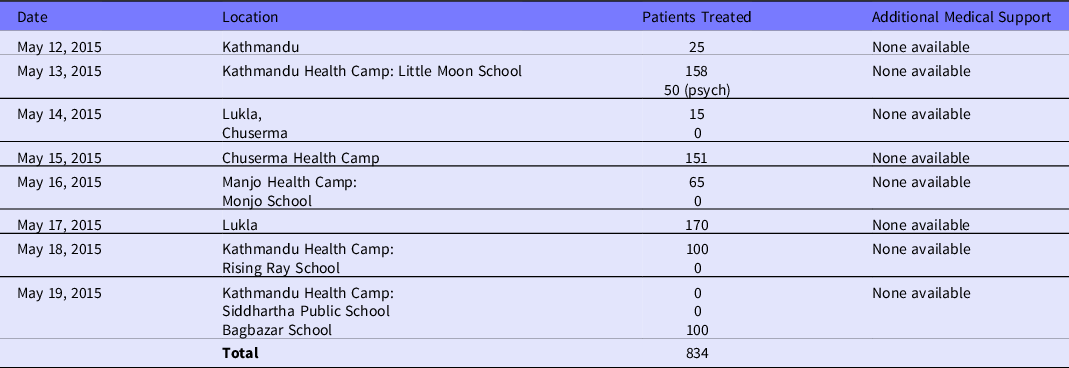Select the May 12, 2015 date cell
The width and height of the screenshot is (1069, 368).
pyautogui.click(x=59, y=47)
